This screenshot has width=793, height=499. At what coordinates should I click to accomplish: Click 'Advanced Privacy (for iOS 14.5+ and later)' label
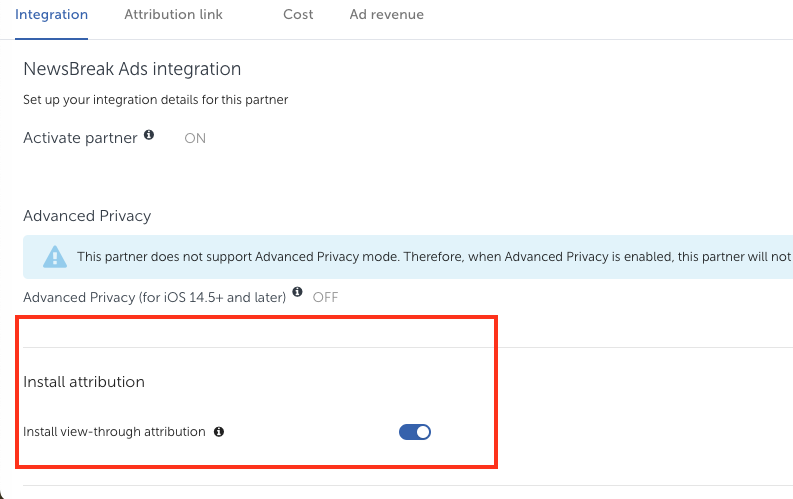[154, 297]
